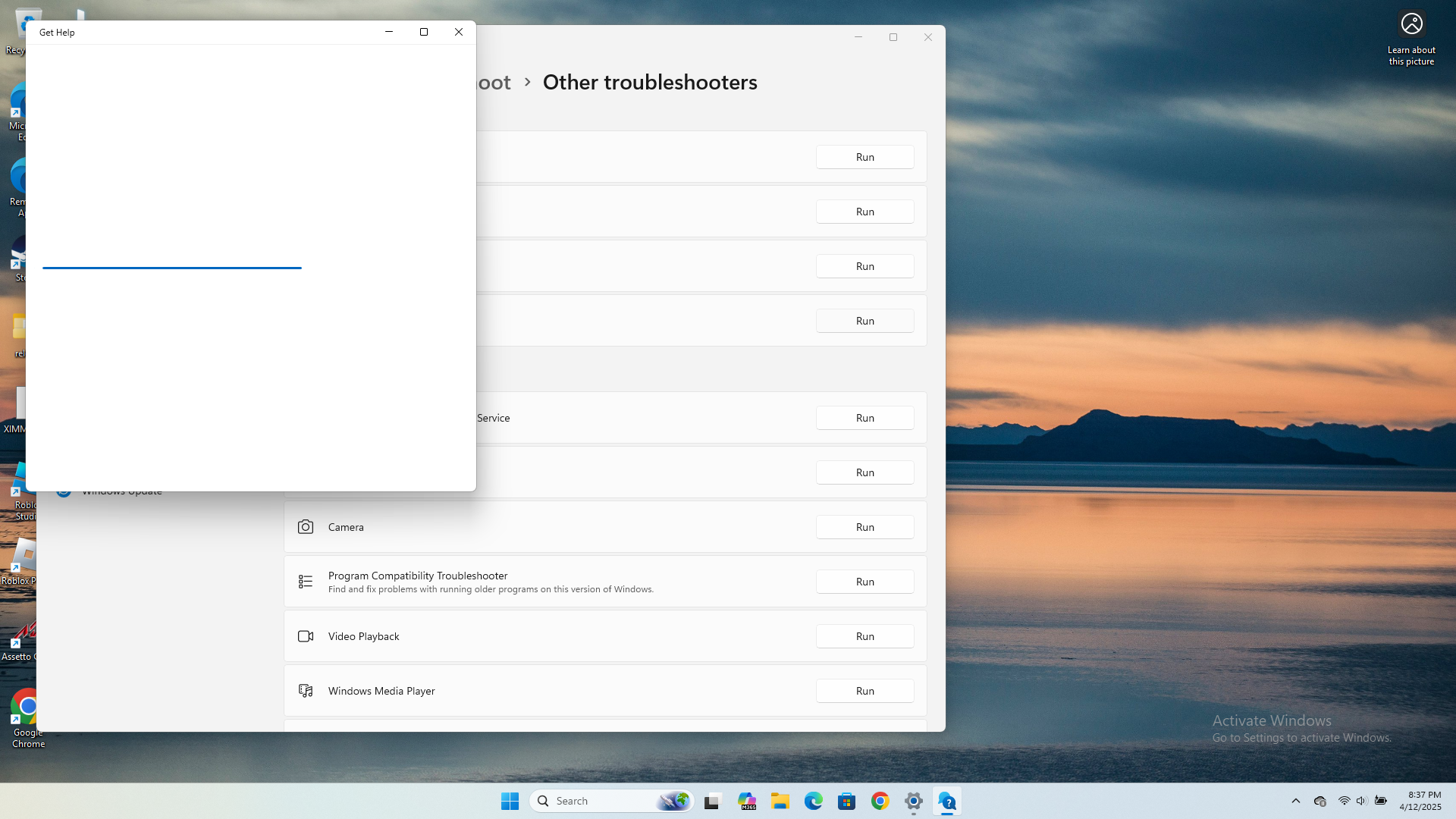
Task: Open volume speaker icon in tray
Action: pos(1361,801)
